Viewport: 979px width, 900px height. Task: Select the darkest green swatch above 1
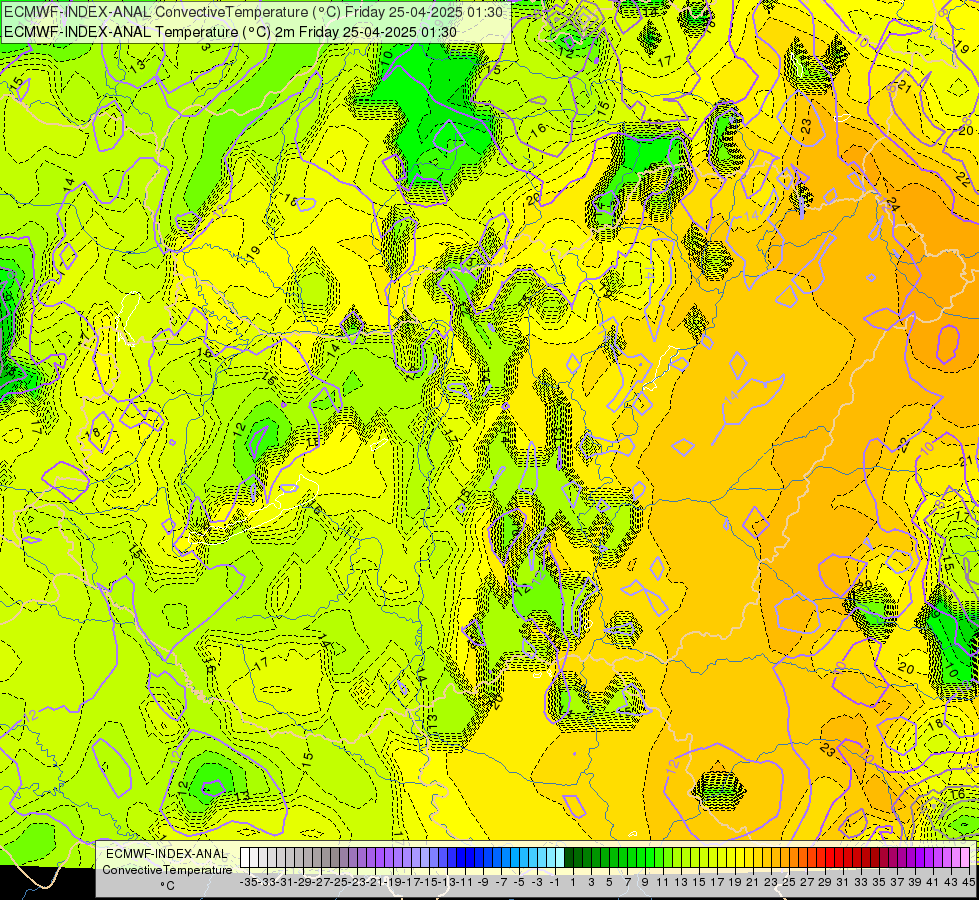(569, 857)
